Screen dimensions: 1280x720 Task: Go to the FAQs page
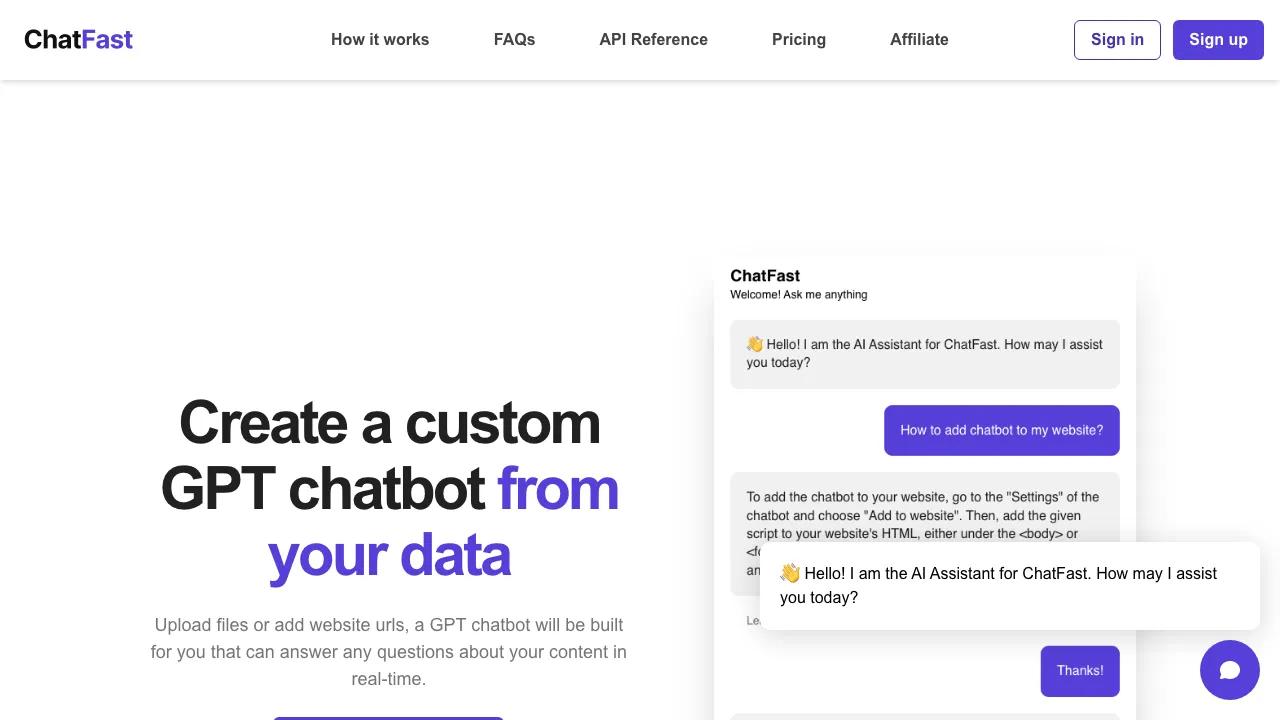tap(514, 40)
